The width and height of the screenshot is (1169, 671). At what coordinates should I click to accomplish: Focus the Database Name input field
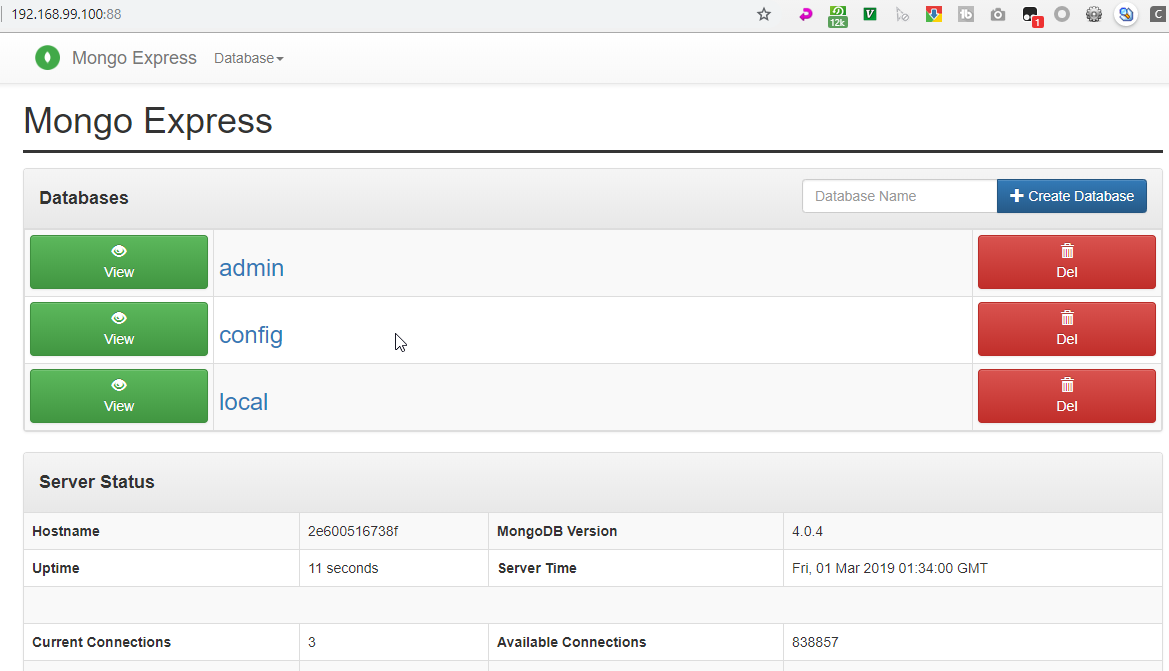pos(900,196)
